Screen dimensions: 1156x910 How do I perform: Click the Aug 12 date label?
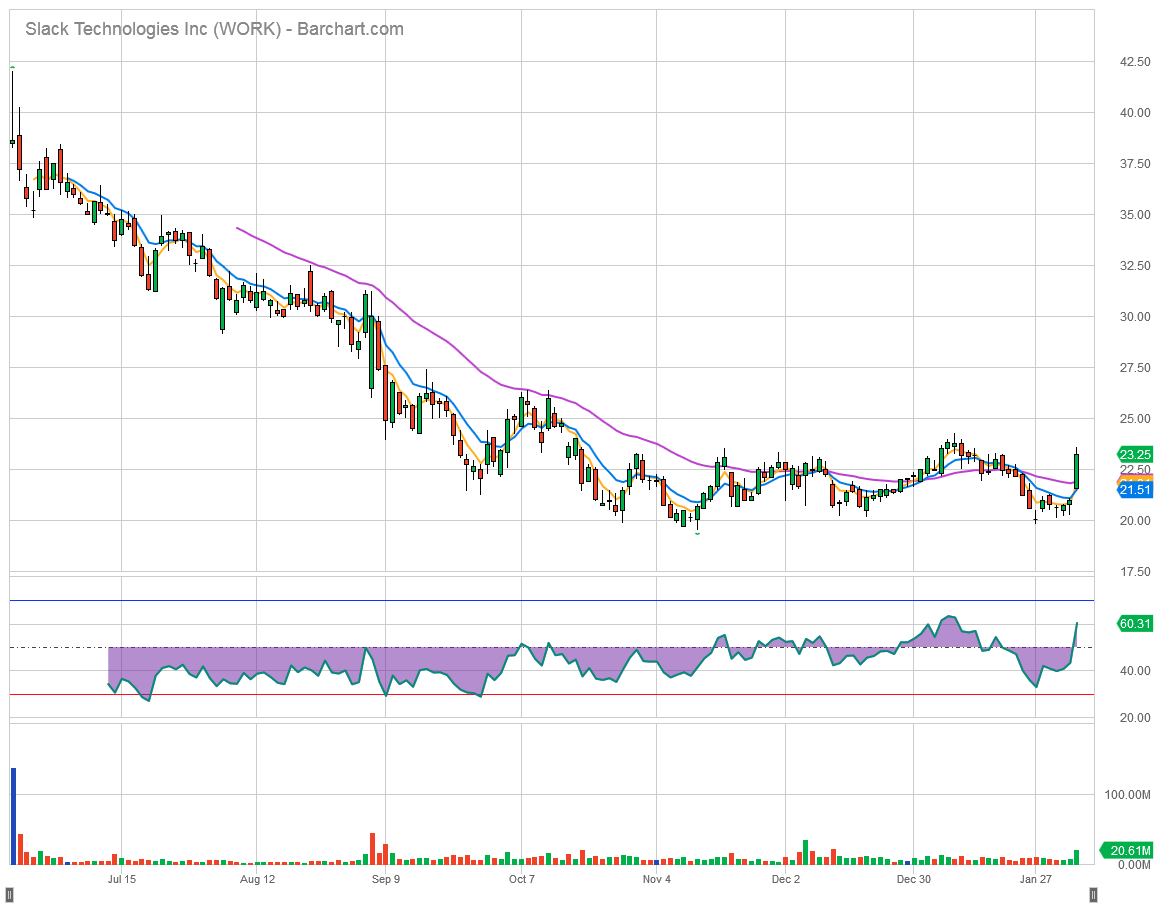[257, 879]
